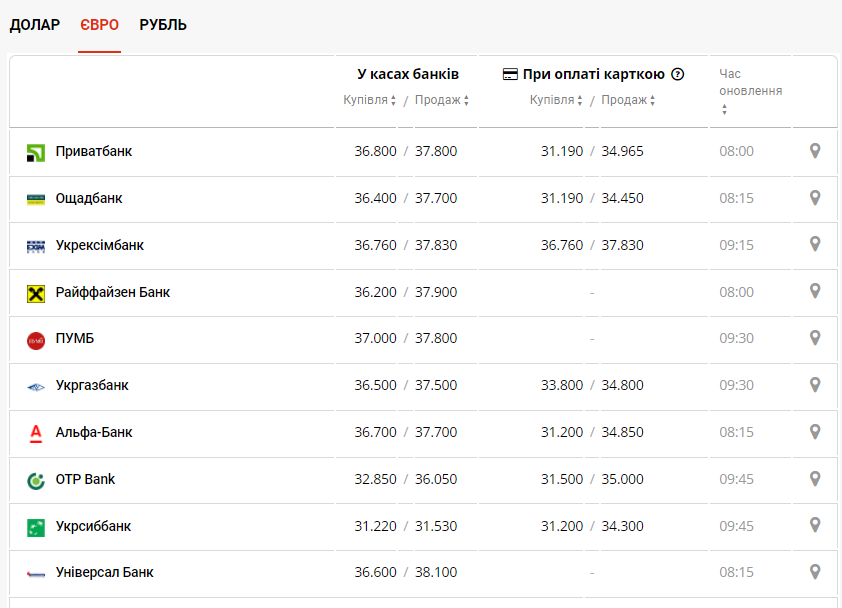Select the ЄВРО currency tab

click(99, 25)
